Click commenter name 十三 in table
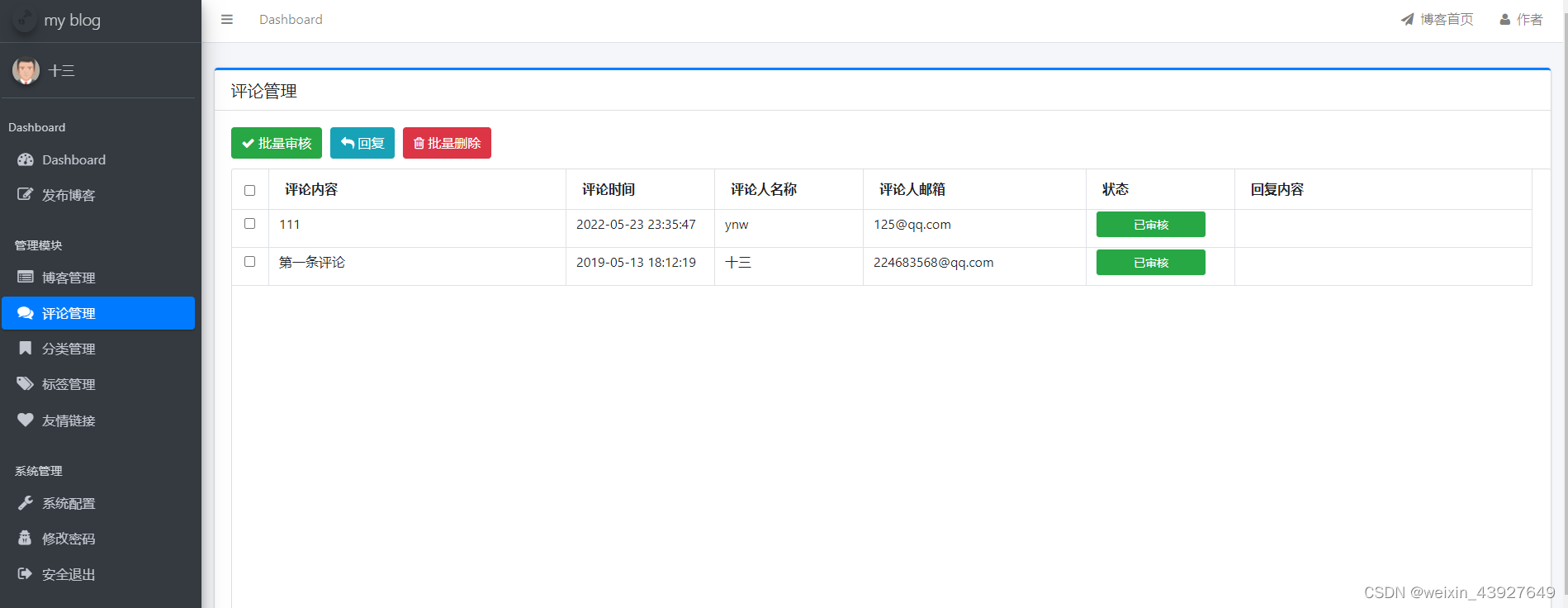The width and height of the screenshot is (1568, 608). (x=738, y=262)
